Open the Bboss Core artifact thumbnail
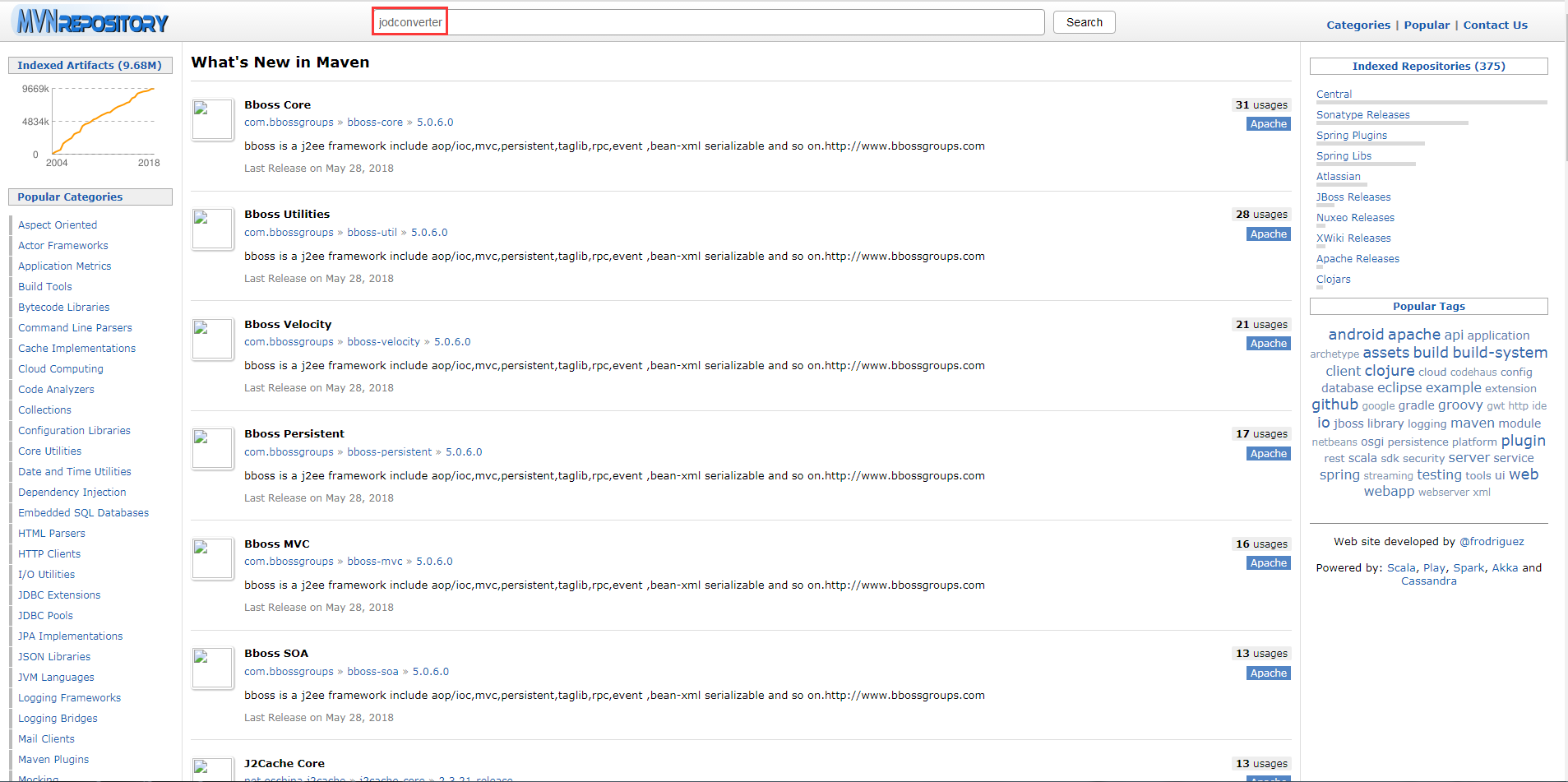Viewport: 1568px width, 782px height. click(x=213, y=120)
